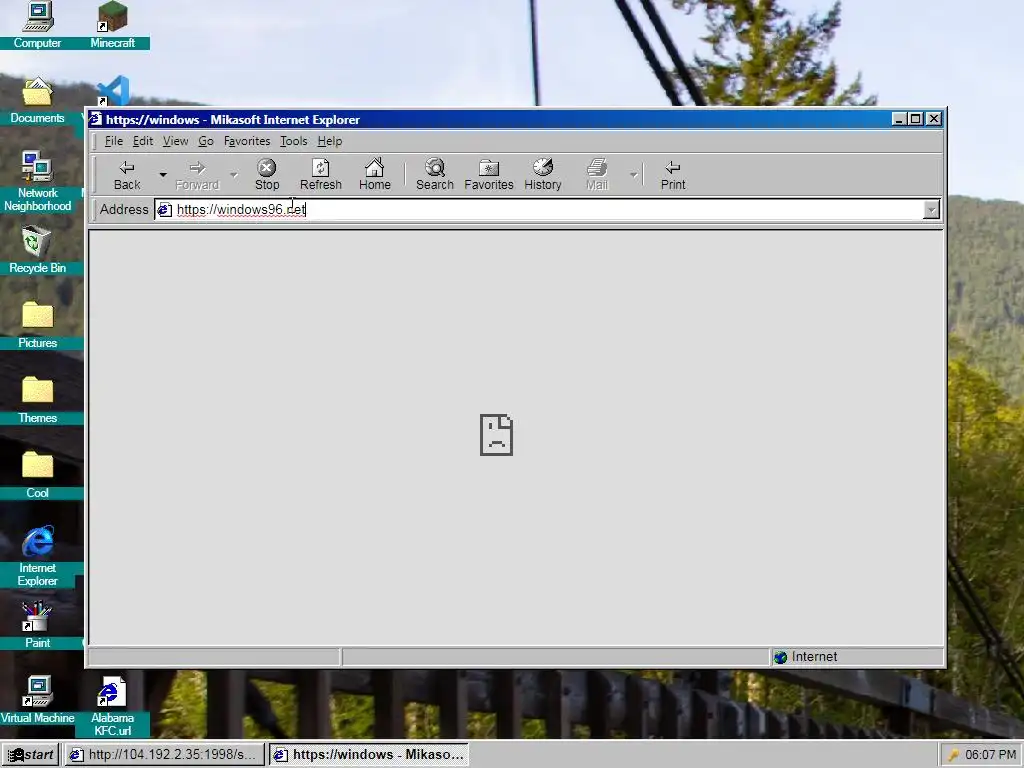Maximize the Internet Explorer window
Viewport: 1024px width, 768px height.
click(x=916, y=119)
